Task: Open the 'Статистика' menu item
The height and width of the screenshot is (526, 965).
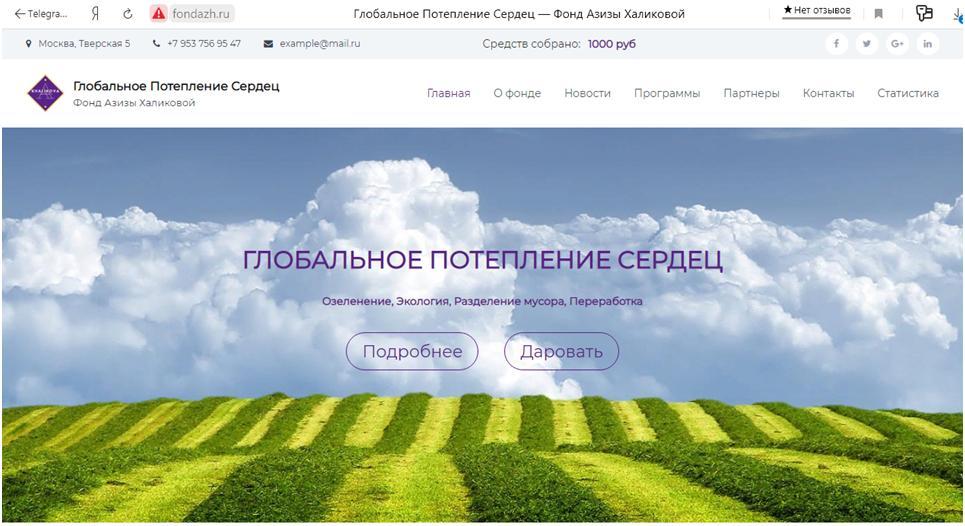Action: point(908,94)
